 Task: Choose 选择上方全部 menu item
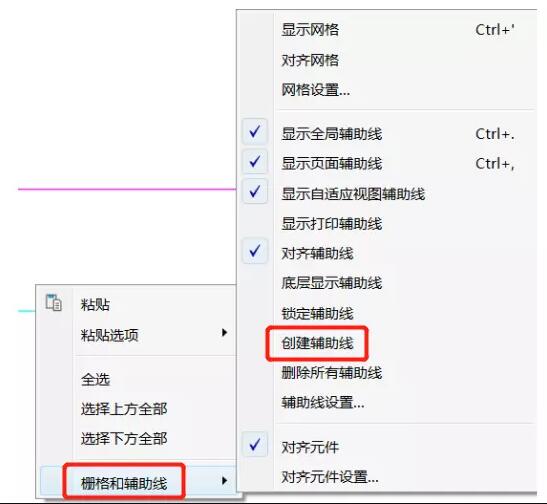(124, 409)
